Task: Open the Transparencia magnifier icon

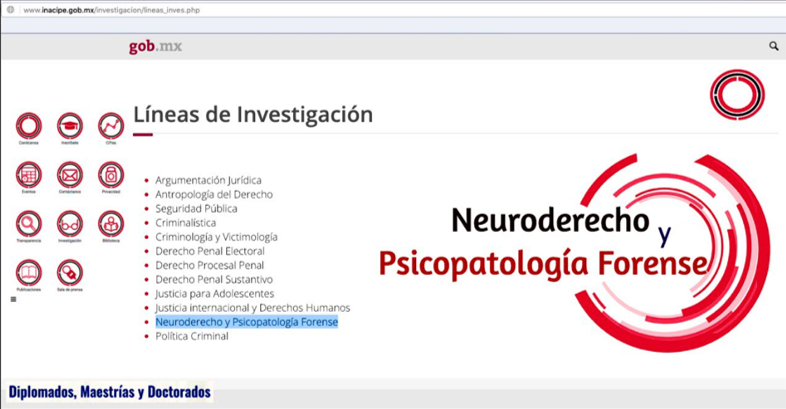Action: (29, 224)
